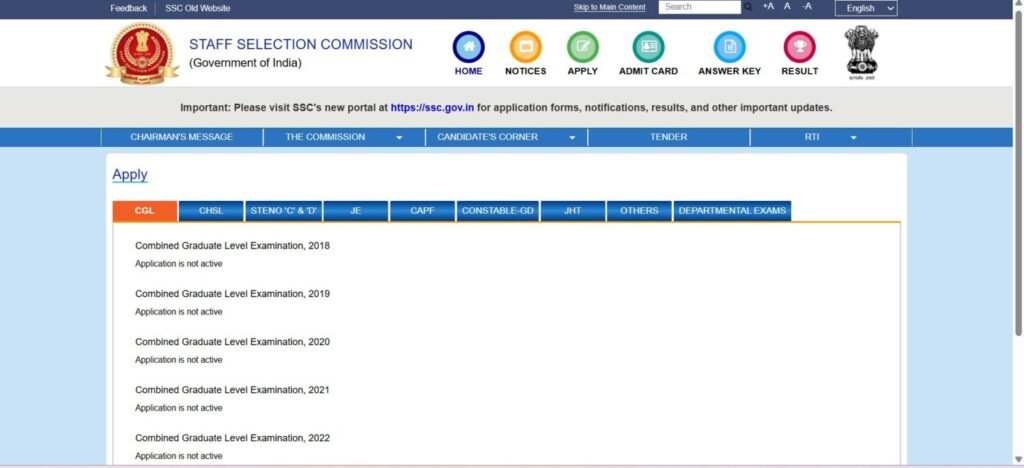The image size is (1024, 468).
Task: Click the green Apply icon
Action: coord(582,47)
